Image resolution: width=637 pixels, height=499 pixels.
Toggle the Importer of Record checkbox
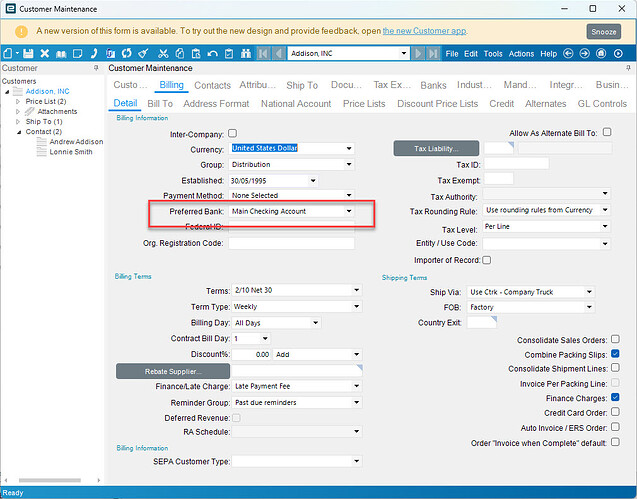pyautogui.click(x=487, y=260)
